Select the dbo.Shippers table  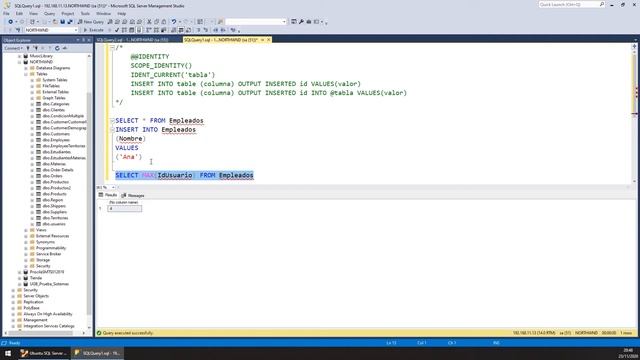[54, 206]
